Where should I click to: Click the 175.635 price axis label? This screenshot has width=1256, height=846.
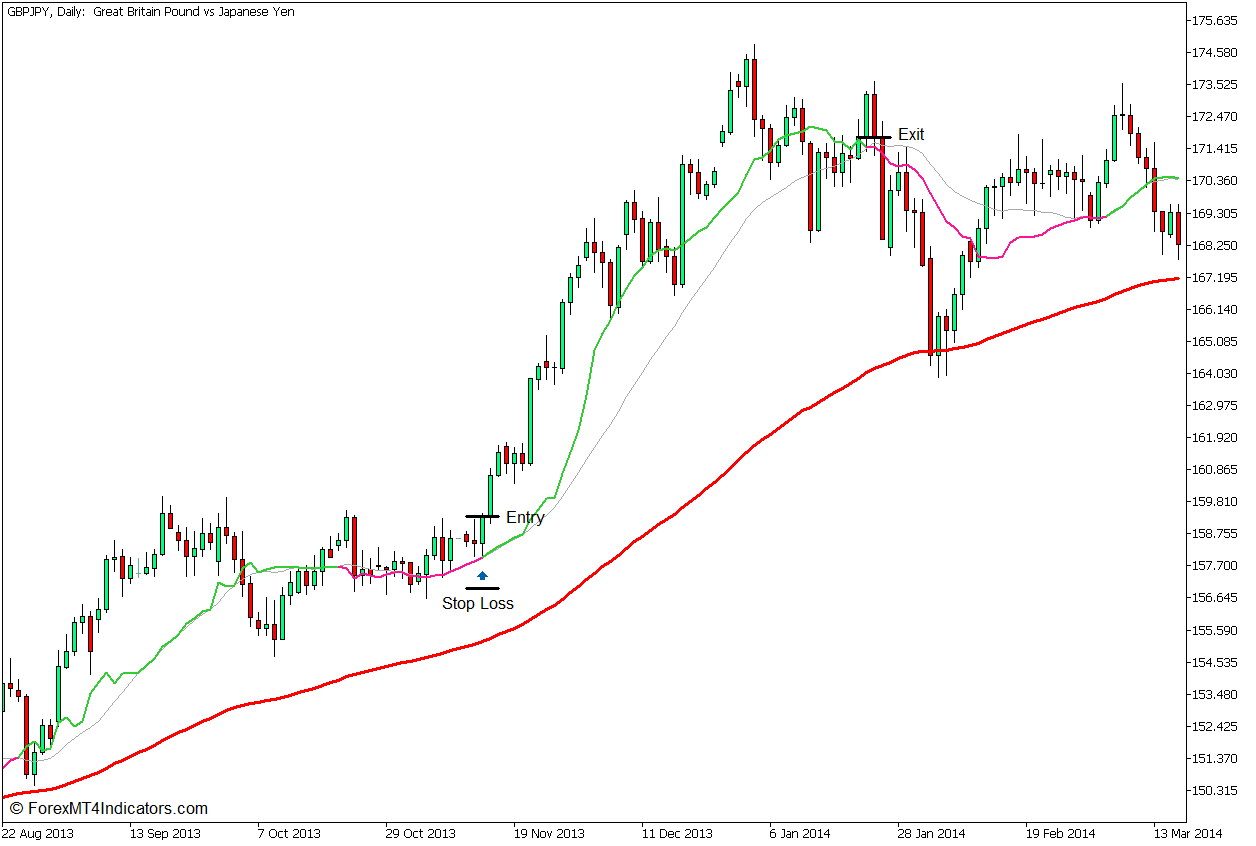point(1212,20)
